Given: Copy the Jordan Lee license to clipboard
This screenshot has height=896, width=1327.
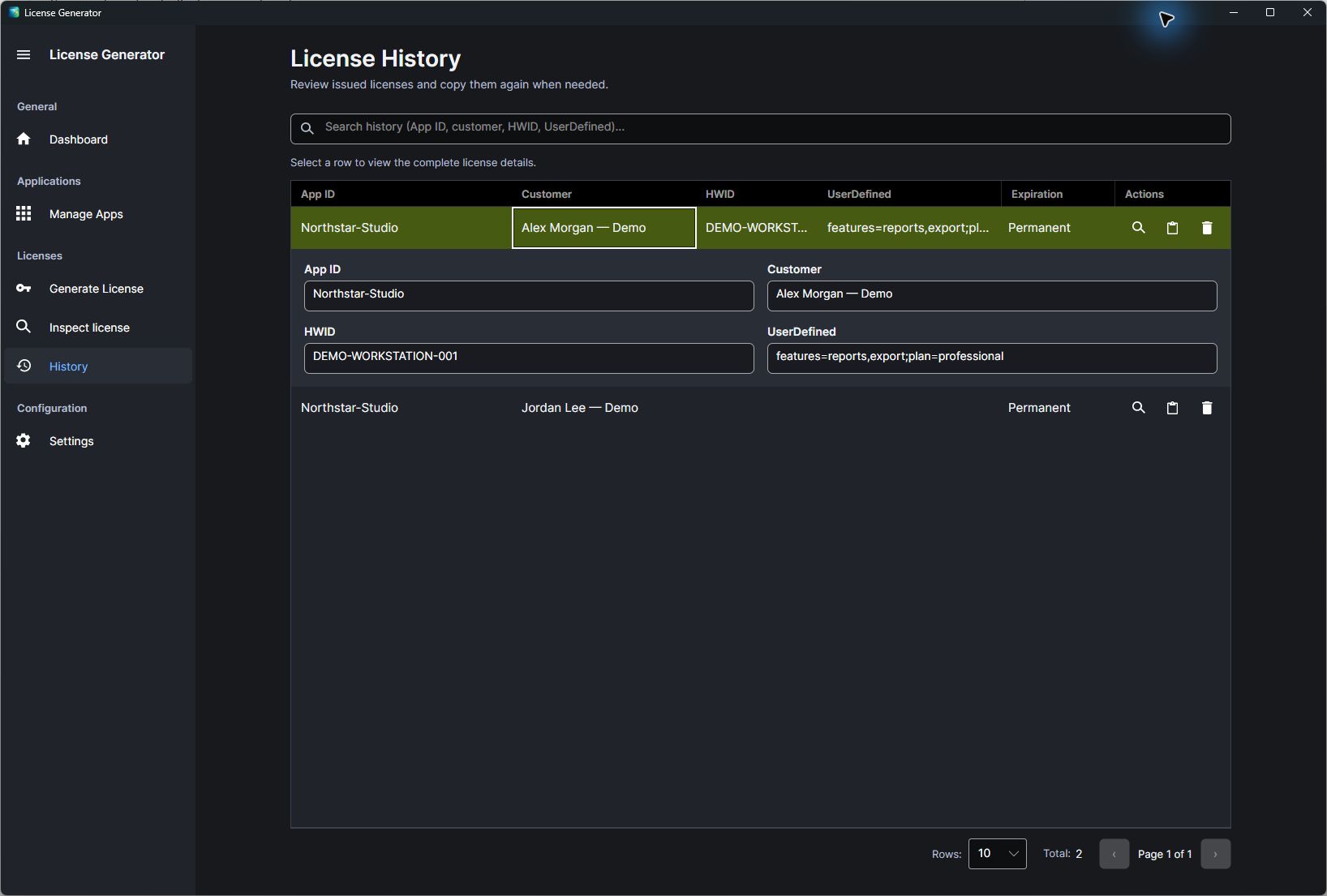Looking at the screenshot, I should 1172,408.
